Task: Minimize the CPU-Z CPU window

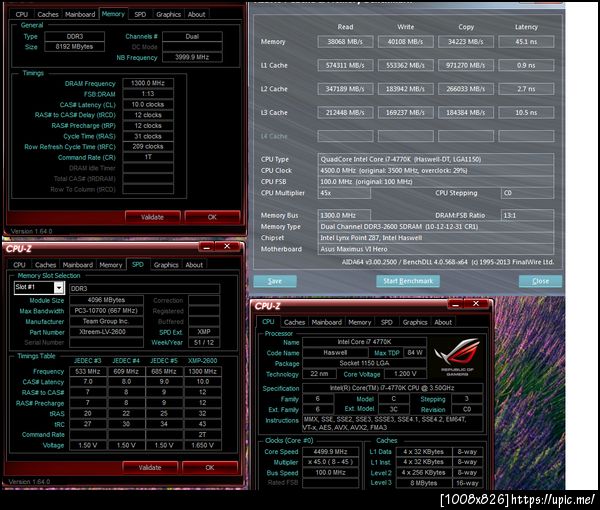Action: click(x=455, y=304)
